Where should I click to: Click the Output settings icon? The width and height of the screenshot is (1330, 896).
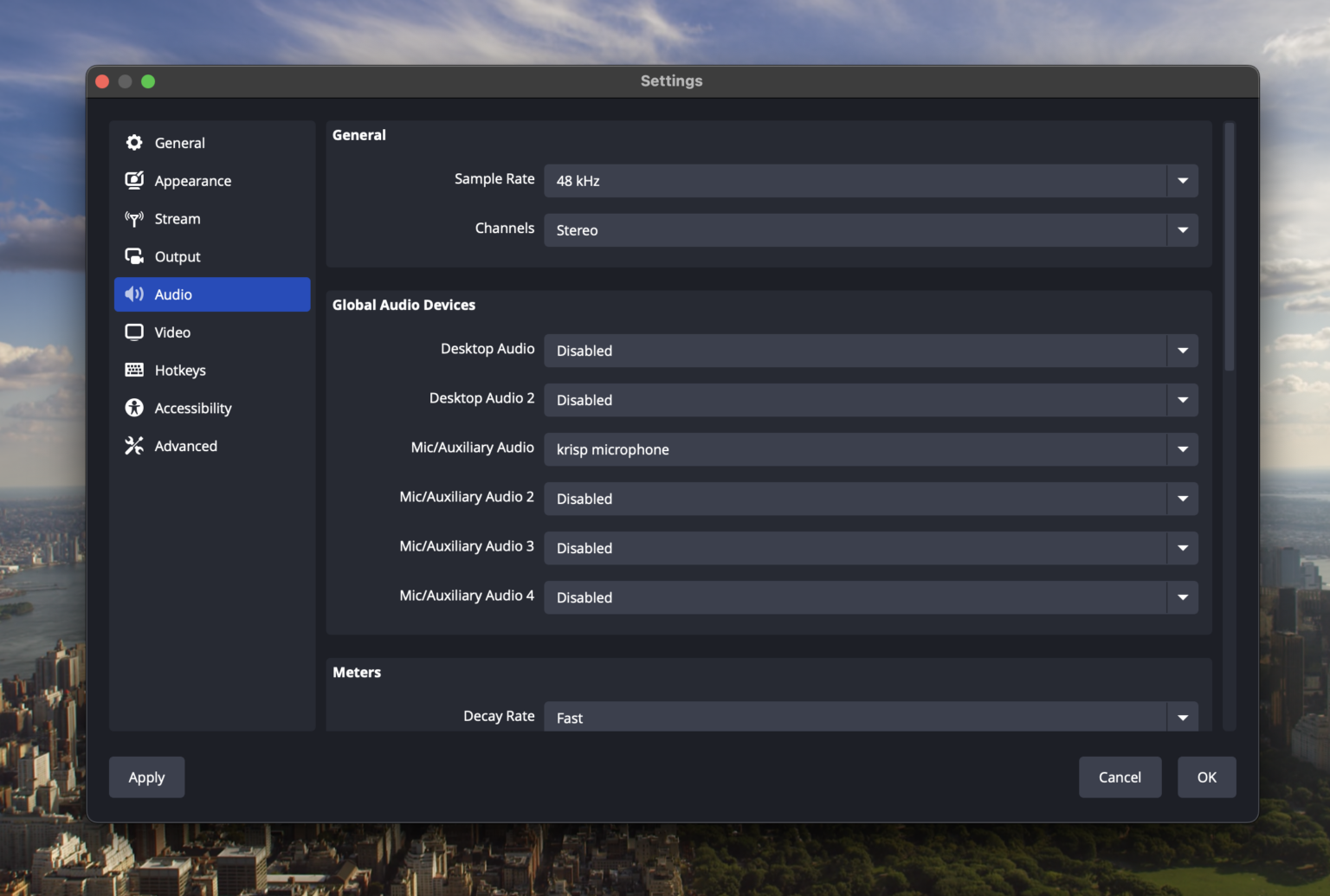[134, 257]
